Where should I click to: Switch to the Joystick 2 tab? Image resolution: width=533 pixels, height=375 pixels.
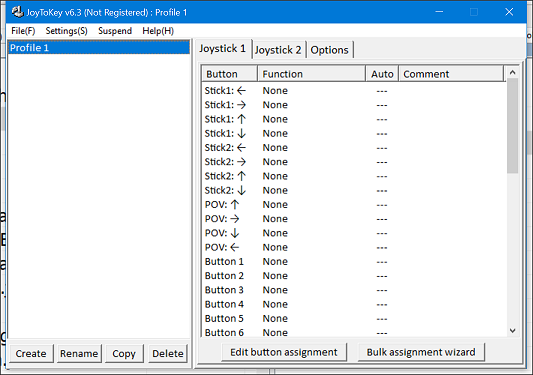[x=278, y=50]
